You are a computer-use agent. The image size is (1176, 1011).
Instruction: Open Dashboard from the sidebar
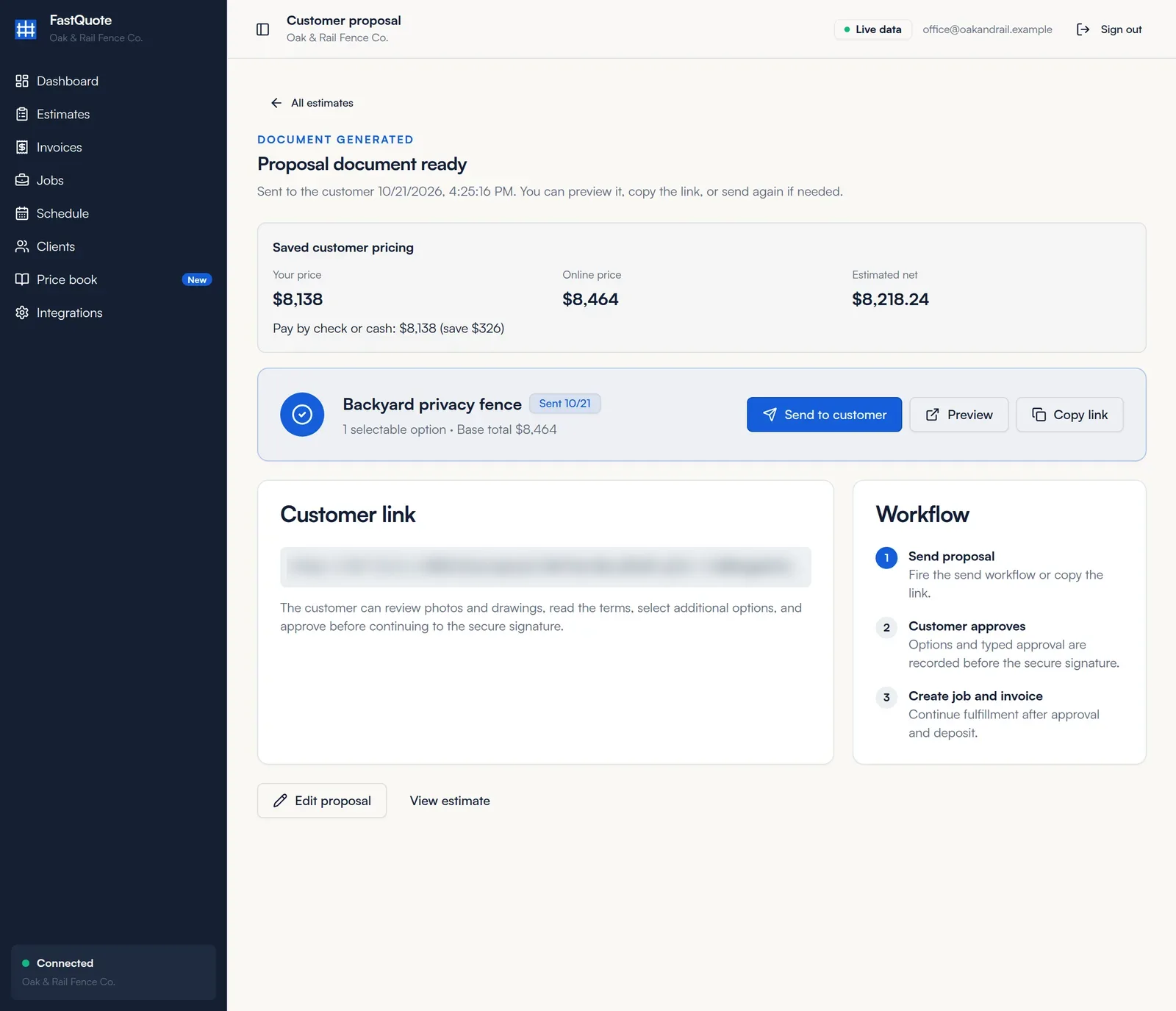pos(113,81)
